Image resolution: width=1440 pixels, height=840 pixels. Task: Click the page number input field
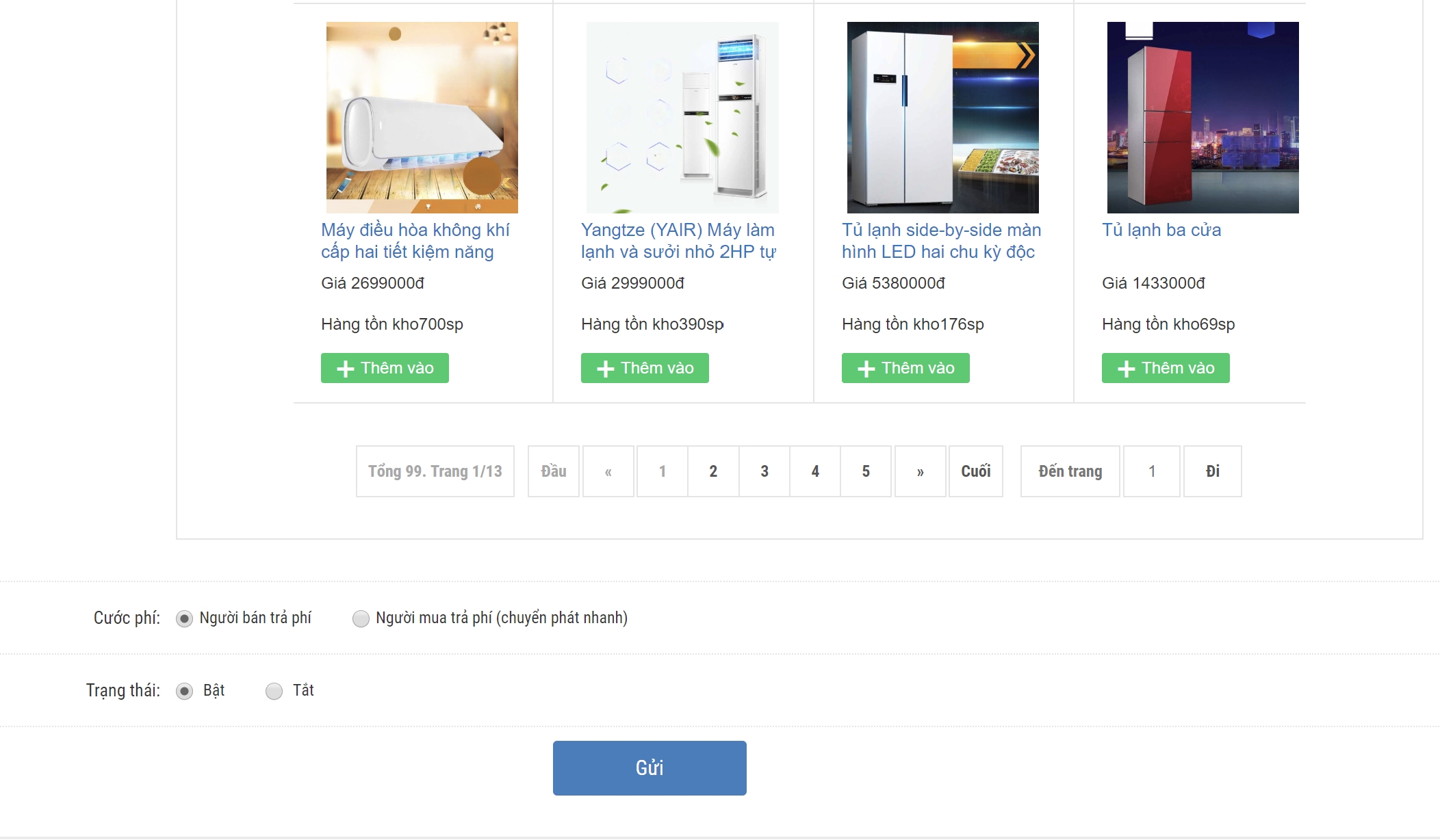(1152, 471)
